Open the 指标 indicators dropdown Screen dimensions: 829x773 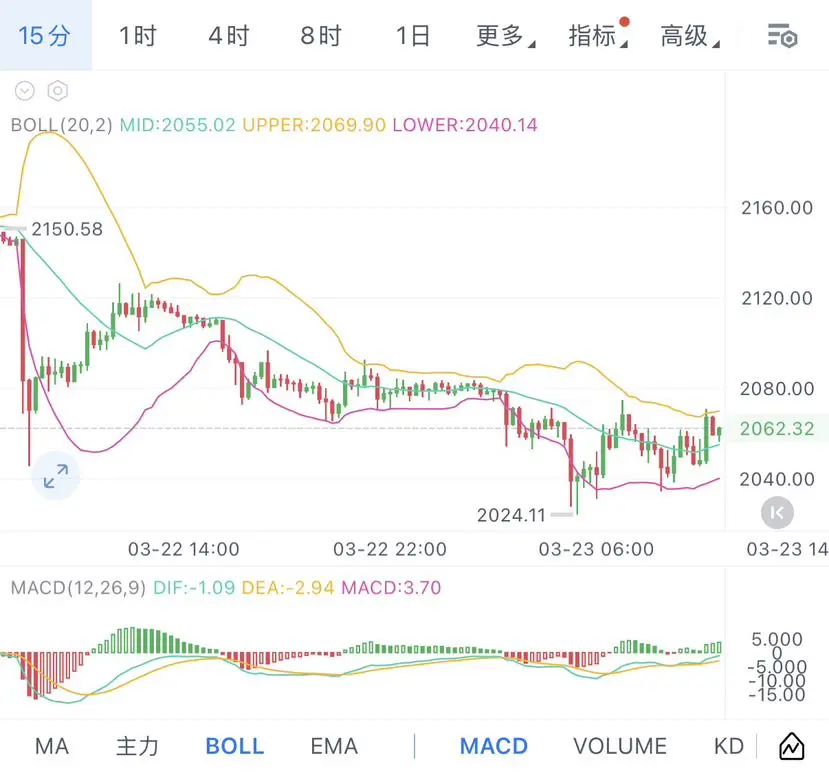tap(597, 36)
